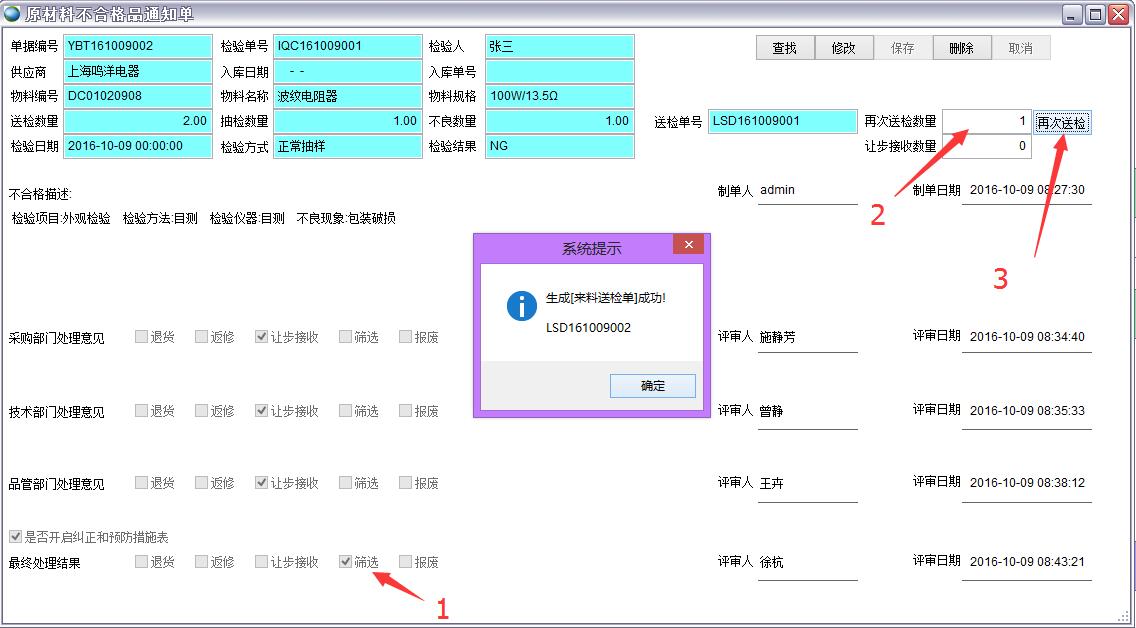Click the blue info icon in the dialog
Screen dimensions: 1136x628
pos(522,305)
